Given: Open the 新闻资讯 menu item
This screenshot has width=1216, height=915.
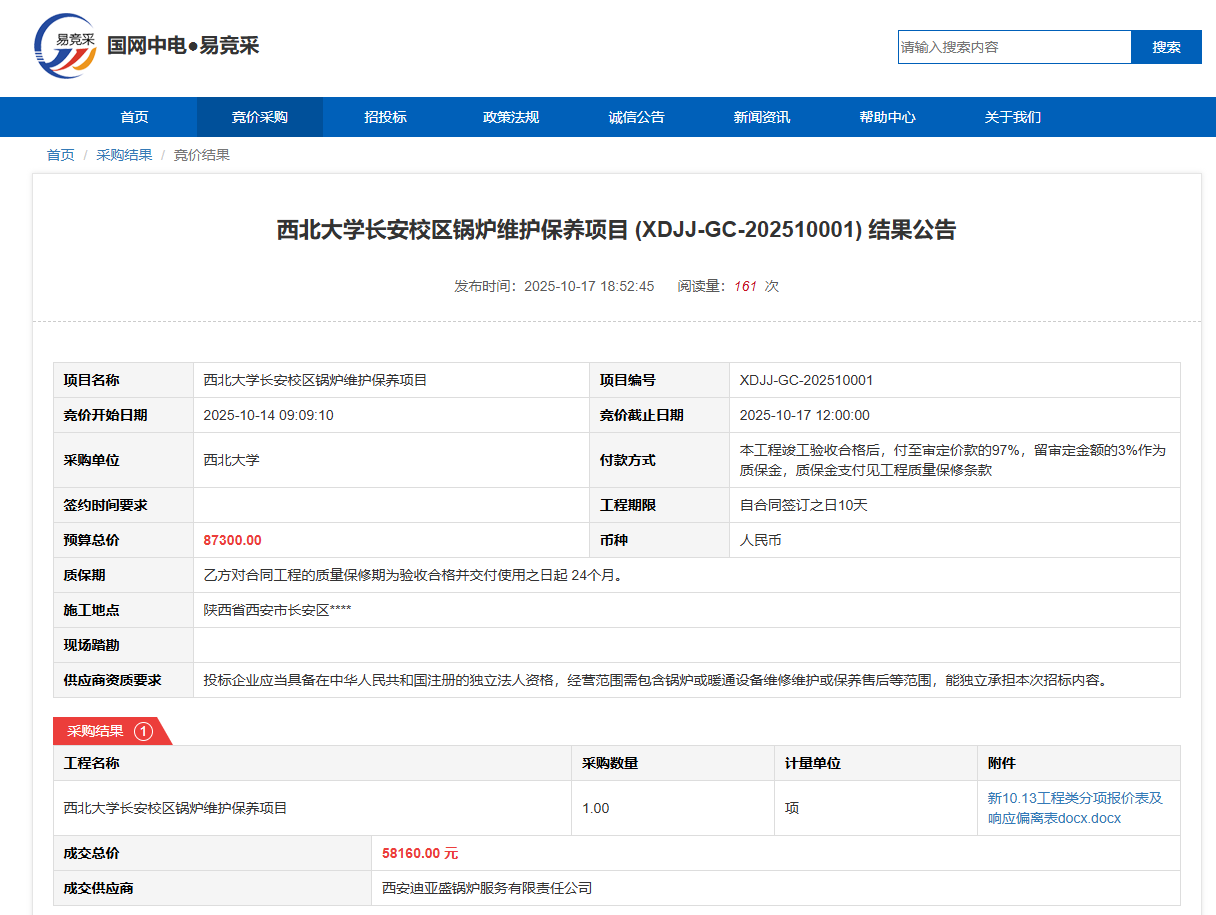Looking at the screenshot, I should [x=762, y=117].
